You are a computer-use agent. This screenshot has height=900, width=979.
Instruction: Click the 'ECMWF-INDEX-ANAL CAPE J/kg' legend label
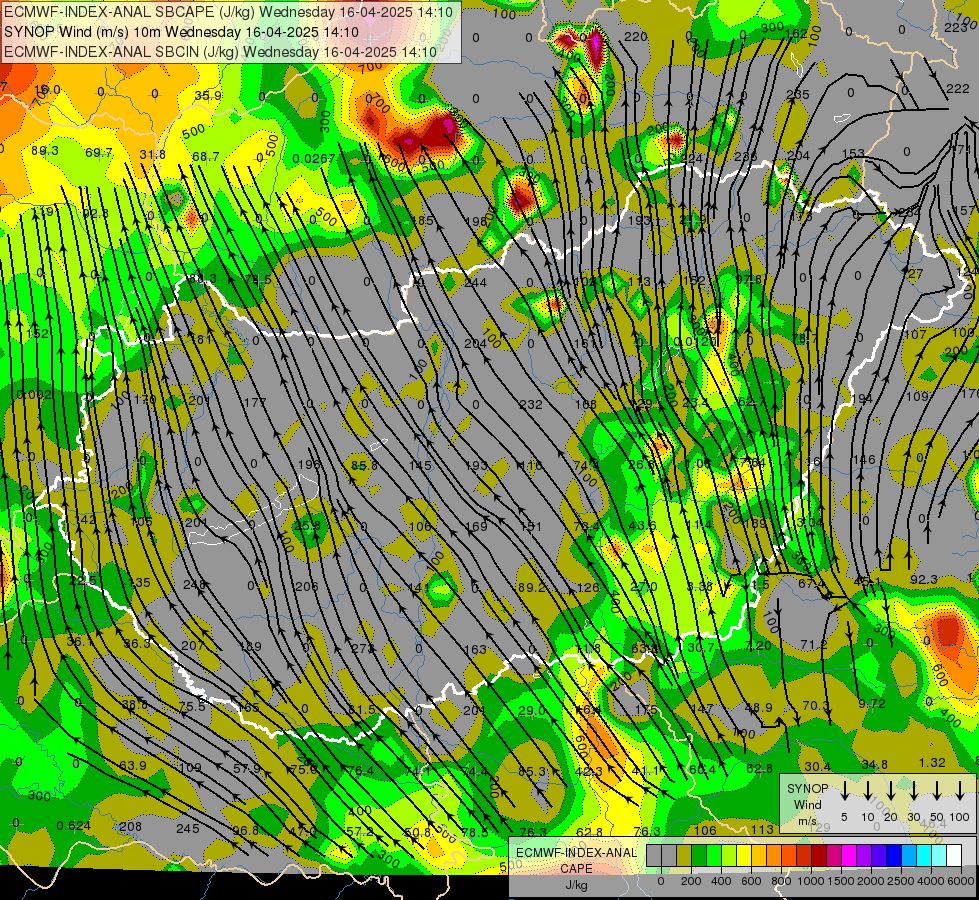pos(576,869)
